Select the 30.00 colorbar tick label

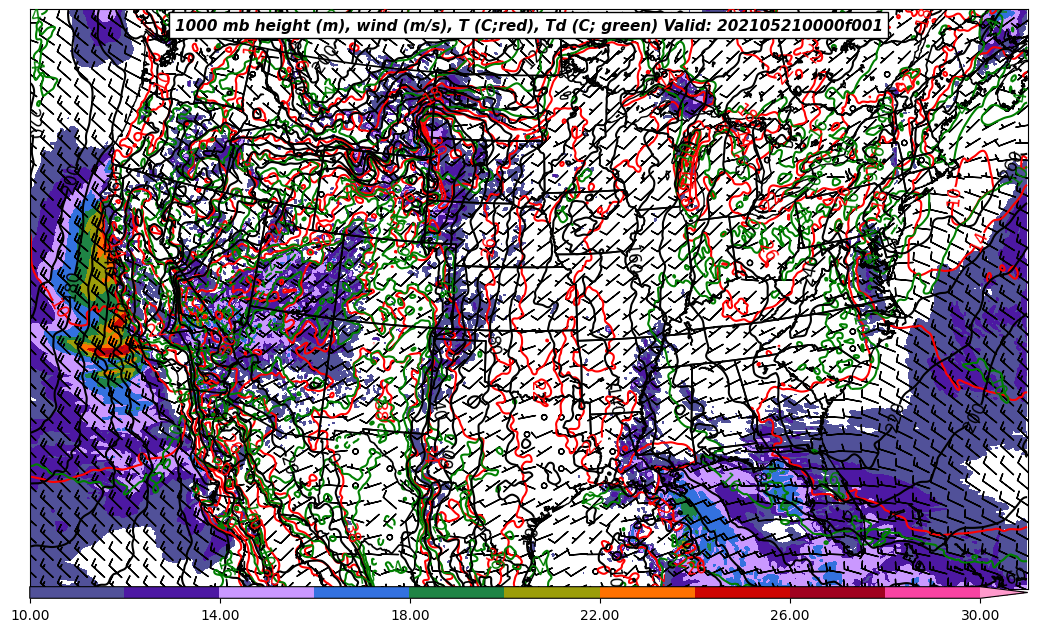point(980,615)
